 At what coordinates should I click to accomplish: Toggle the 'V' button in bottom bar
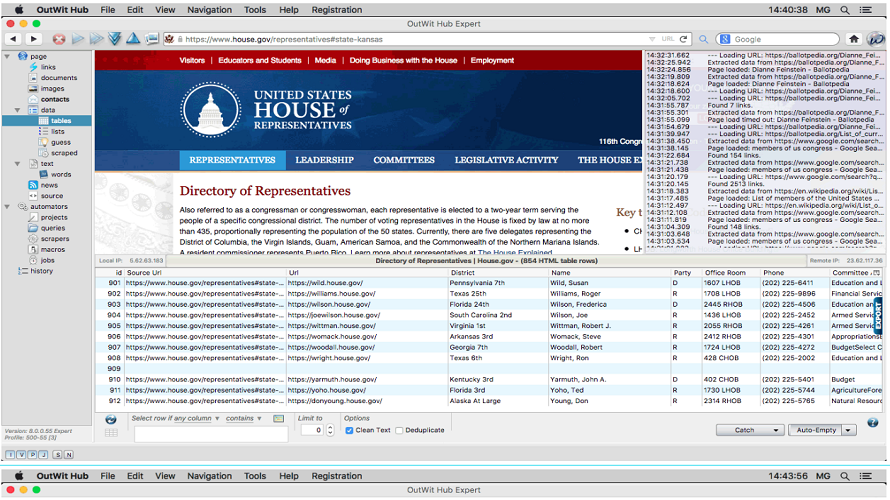click(x=21, y=455)
